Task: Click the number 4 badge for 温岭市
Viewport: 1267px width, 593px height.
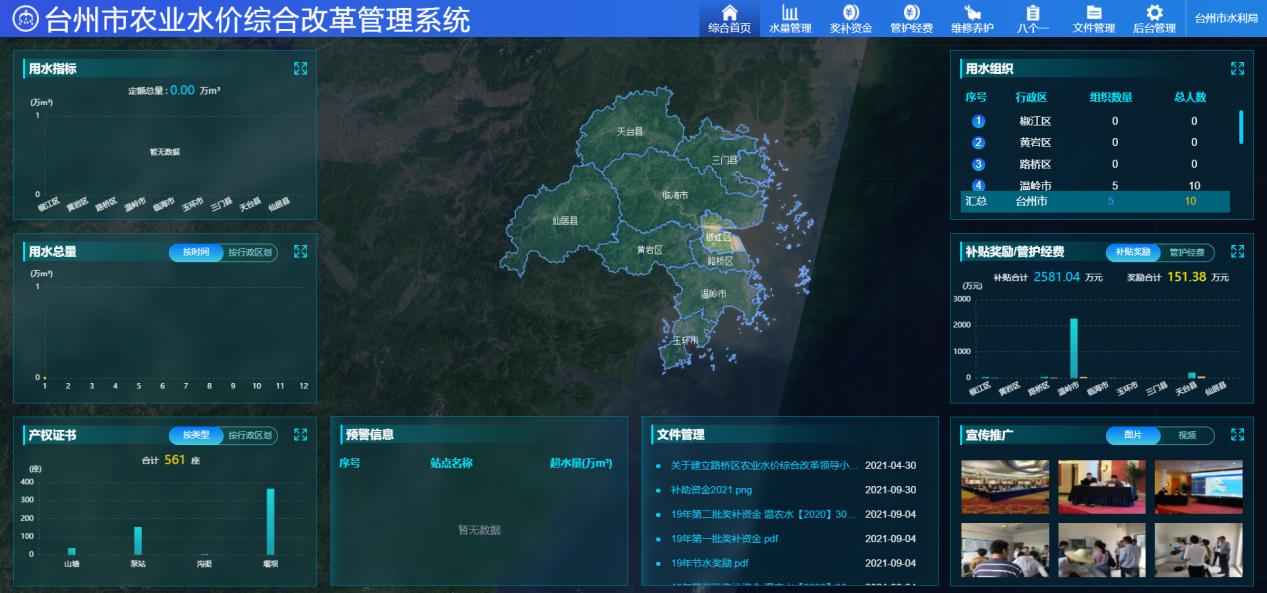Action: point(978,185)
